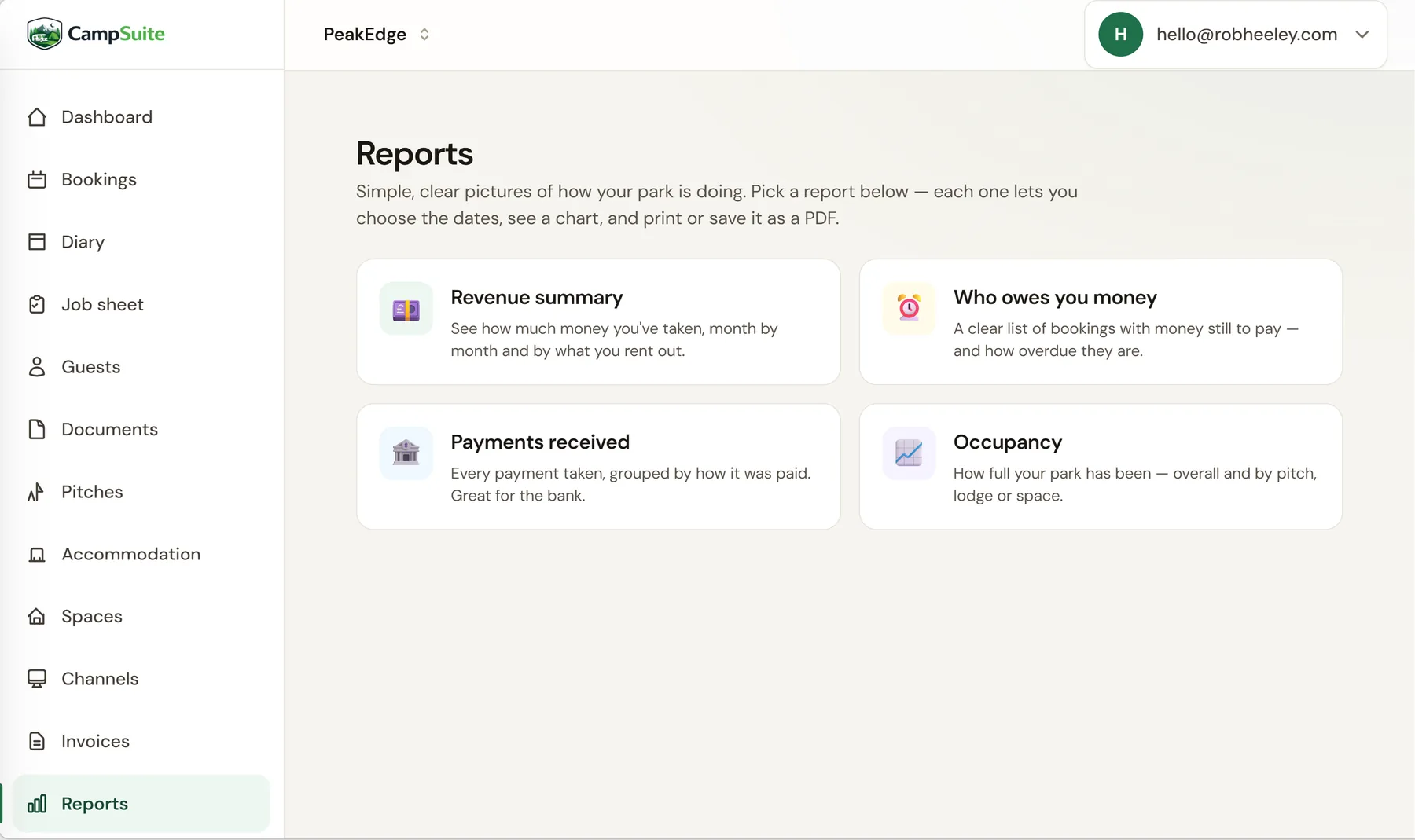
Task: Select Spaces in the sidebar
Action: point(141,617)
